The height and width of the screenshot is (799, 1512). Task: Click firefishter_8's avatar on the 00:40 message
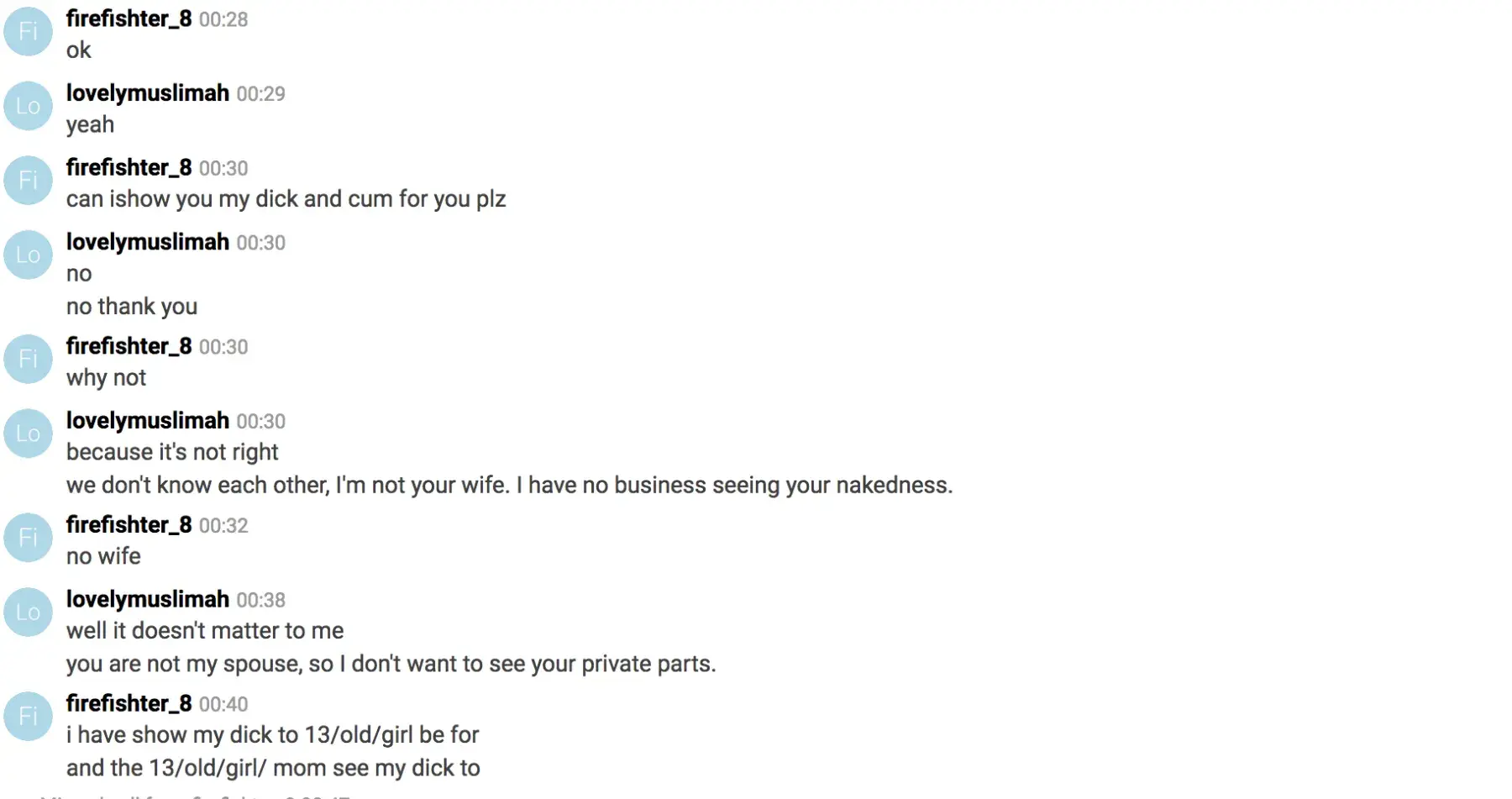(x=29, y=716)
